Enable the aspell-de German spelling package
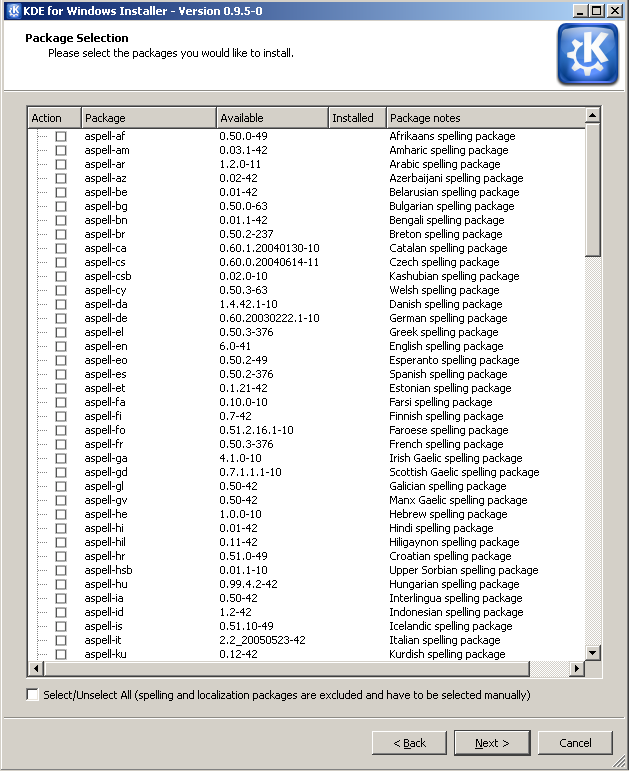The height and width of the screenshot is (771, 640). point(61,318)
